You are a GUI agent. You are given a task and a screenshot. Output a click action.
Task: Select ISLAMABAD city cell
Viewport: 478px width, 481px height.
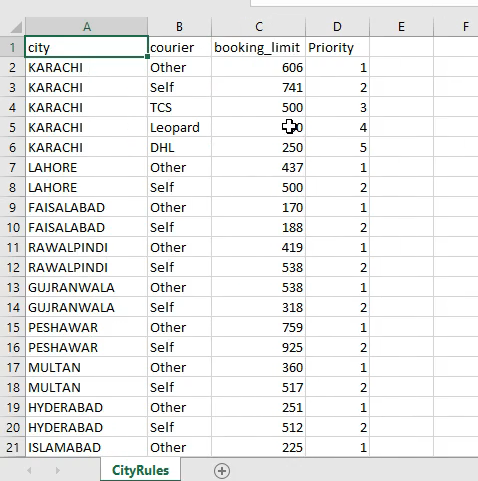click(86, 447)
